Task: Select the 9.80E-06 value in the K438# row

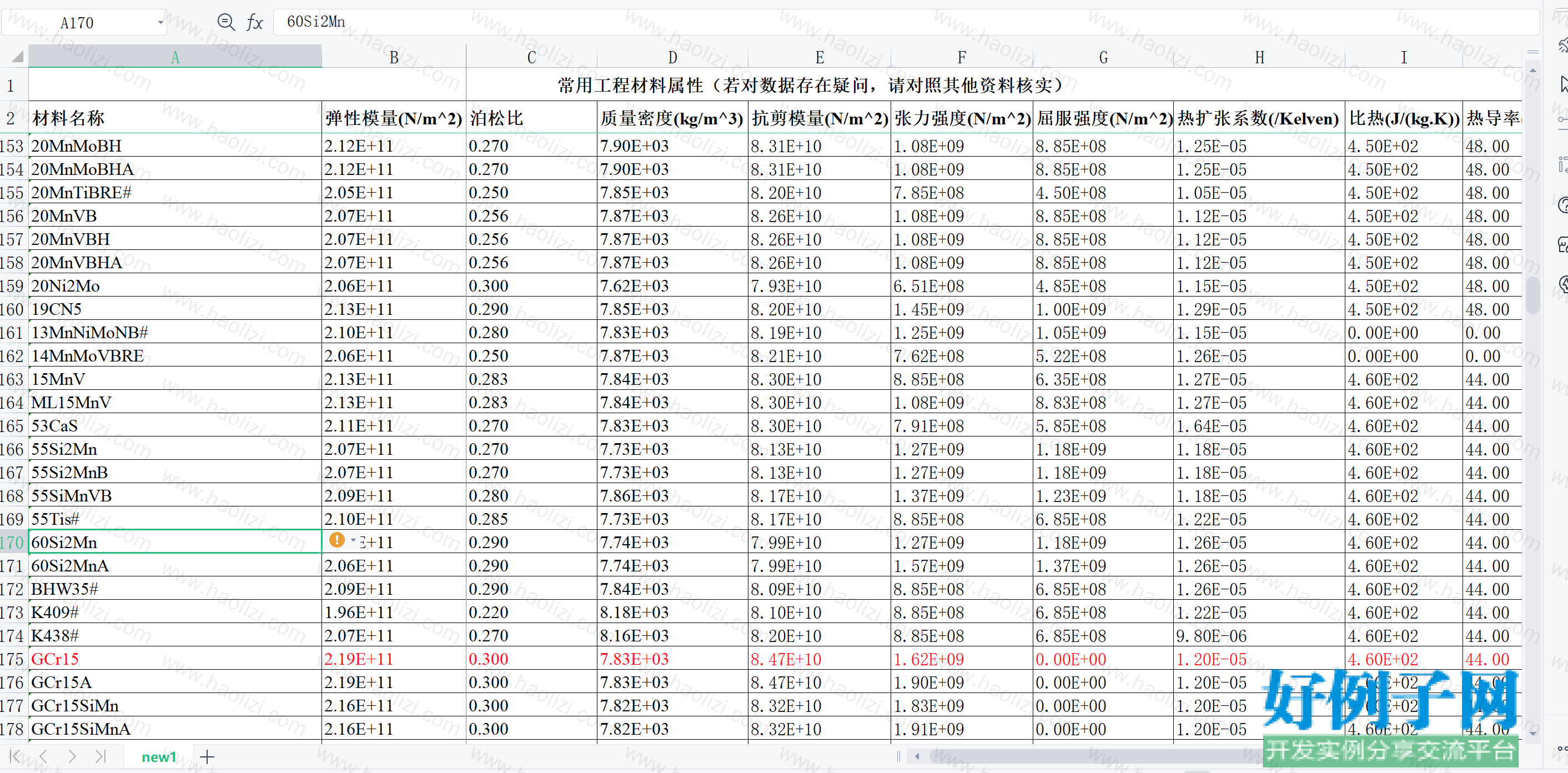Action: tap(1259, 636)
